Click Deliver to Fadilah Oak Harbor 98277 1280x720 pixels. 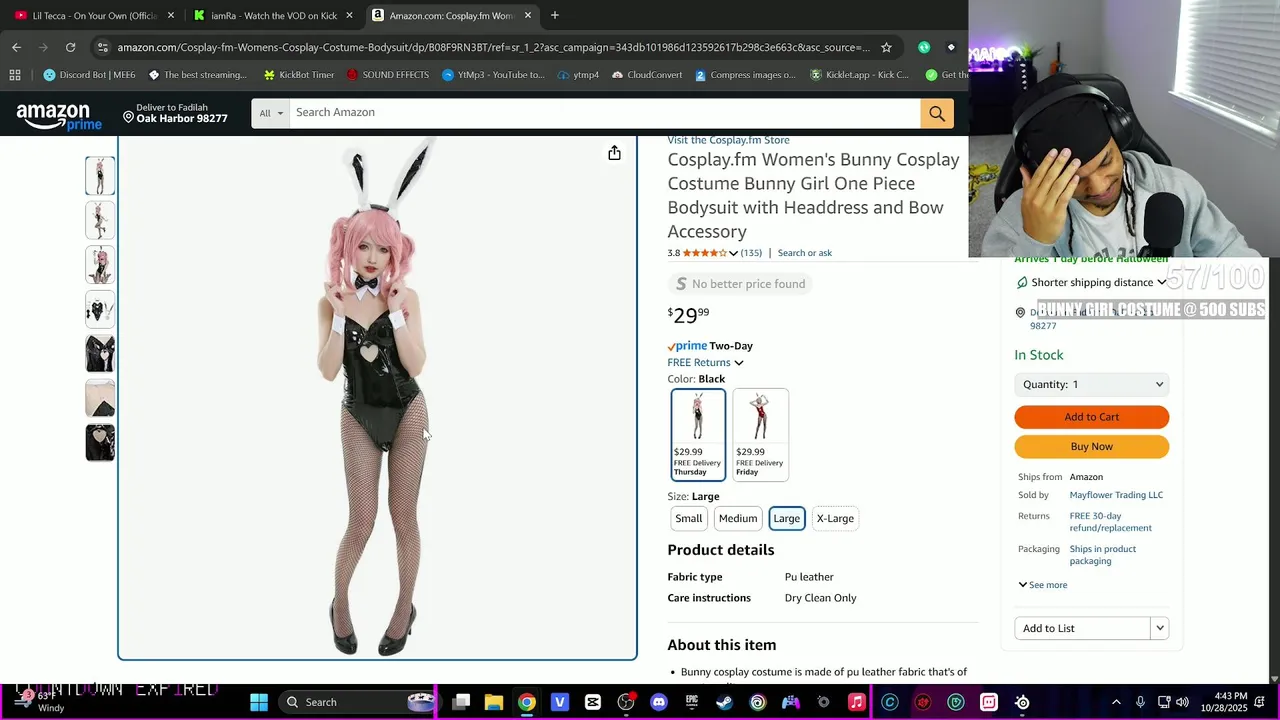tap(175, 113)
